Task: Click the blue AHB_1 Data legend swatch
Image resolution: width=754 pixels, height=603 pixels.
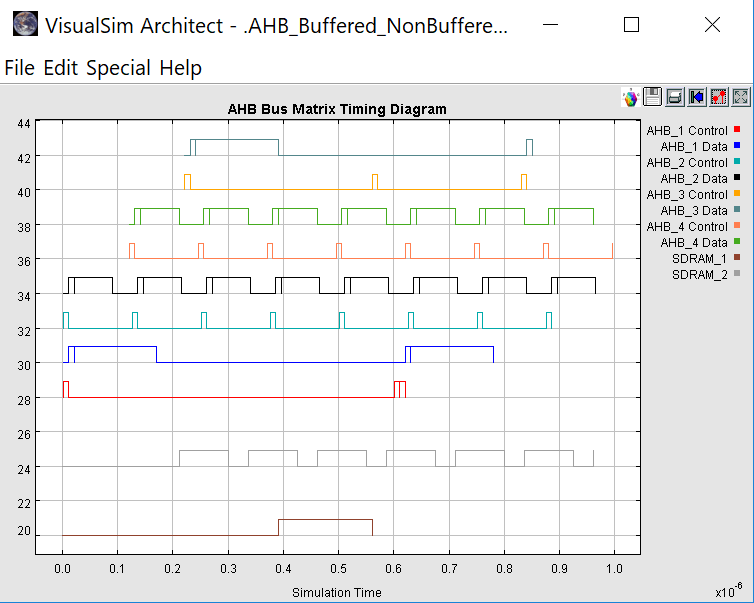Action: pos(737,146)
